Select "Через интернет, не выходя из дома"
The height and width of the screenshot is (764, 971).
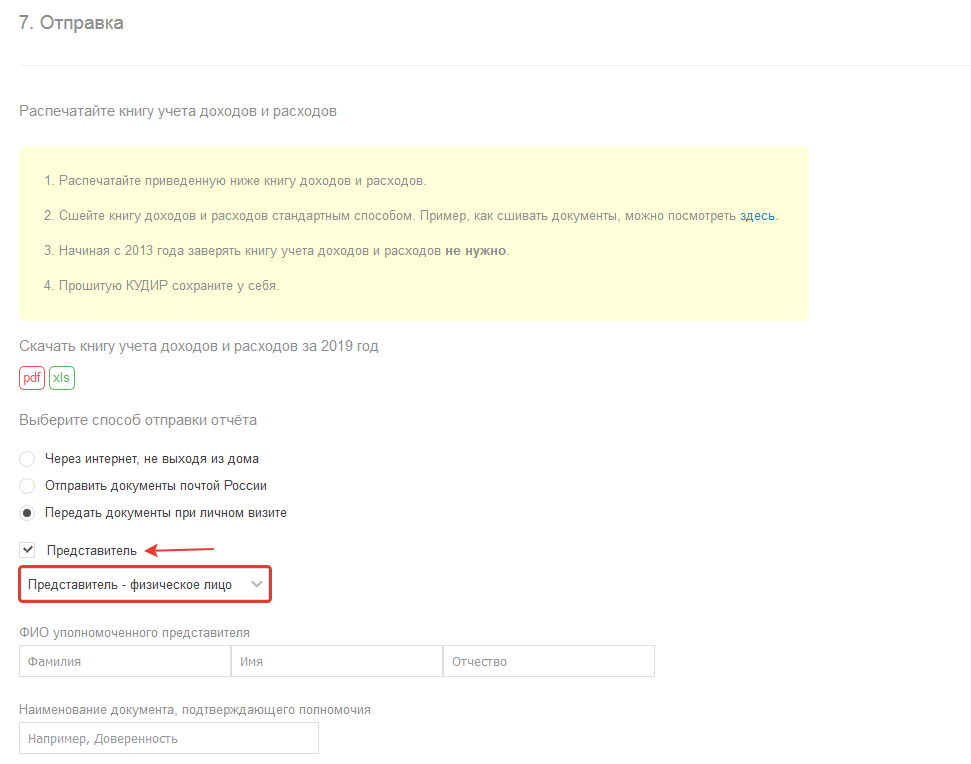[x=28, y=459]
